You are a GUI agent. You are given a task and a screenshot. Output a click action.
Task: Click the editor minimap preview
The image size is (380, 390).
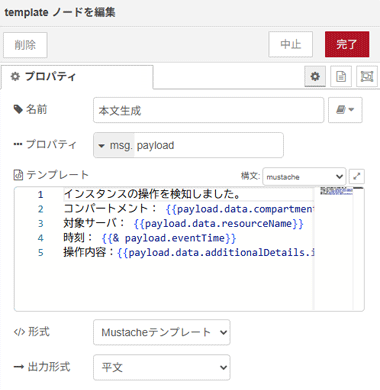pos(336,191)
